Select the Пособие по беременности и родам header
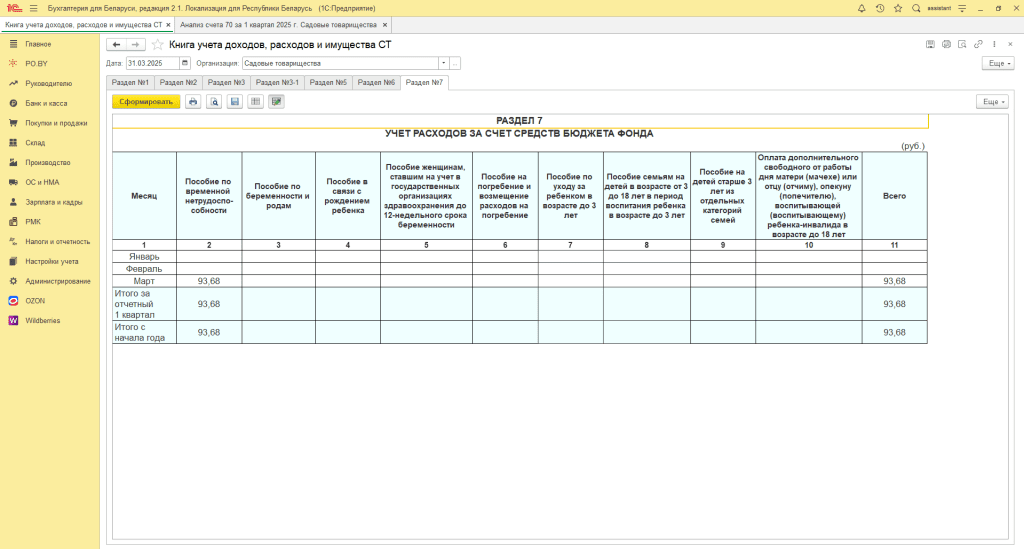1024x549 pixels. point(278,196)
